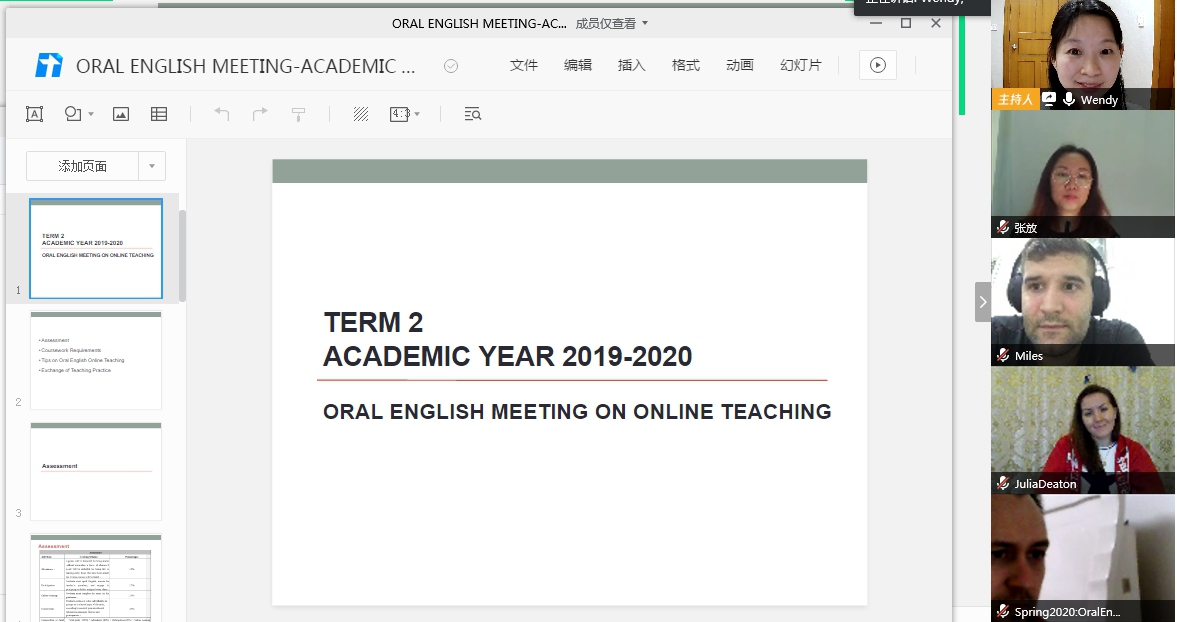Collapse the video panel with side arrow
Viewport: 1177px width, 622px height.
point(983,301)
